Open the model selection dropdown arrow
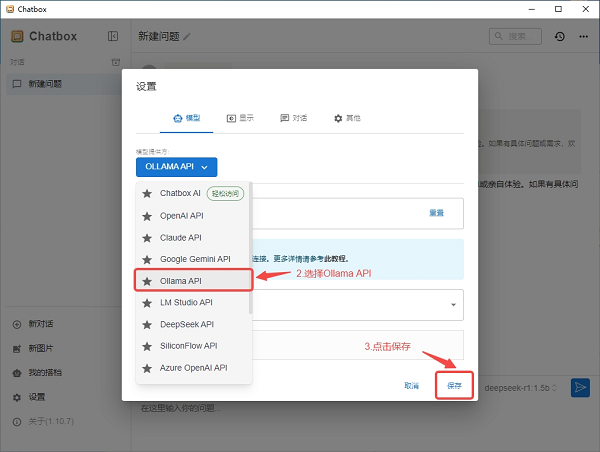Screen dimensions: 600x452 tap(453, 305)
